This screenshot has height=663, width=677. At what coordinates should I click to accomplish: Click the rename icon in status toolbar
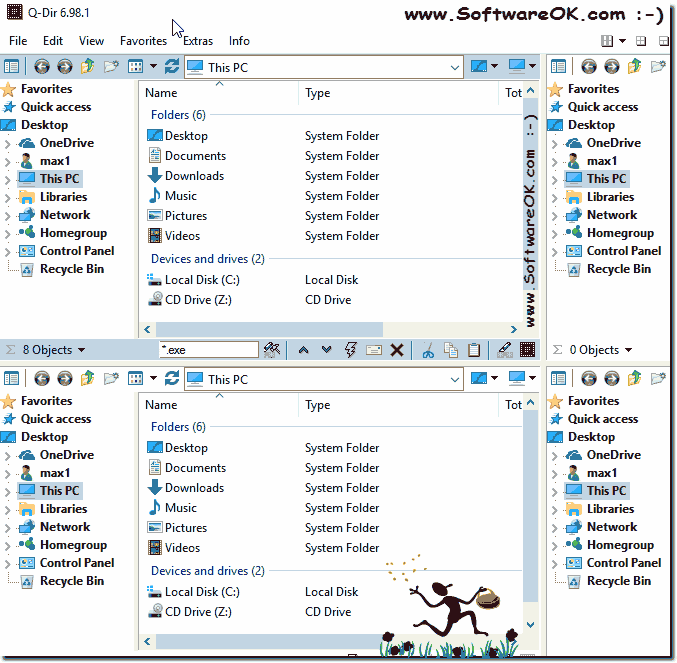[374, 350]
